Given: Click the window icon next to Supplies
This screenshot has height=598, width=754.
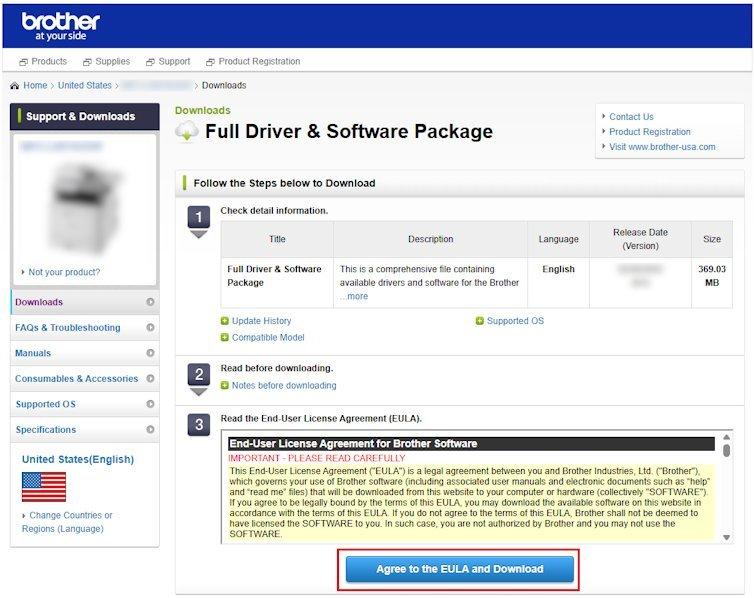Looking at the screenshot, I should (87, 62).
